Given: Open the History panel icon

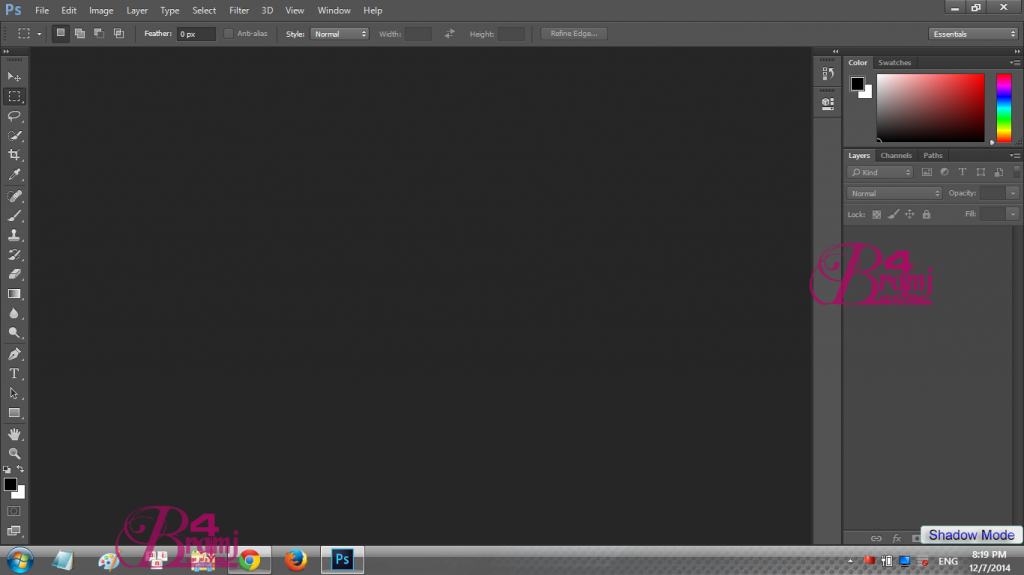Looking at the screenshot, I should 828,73.
